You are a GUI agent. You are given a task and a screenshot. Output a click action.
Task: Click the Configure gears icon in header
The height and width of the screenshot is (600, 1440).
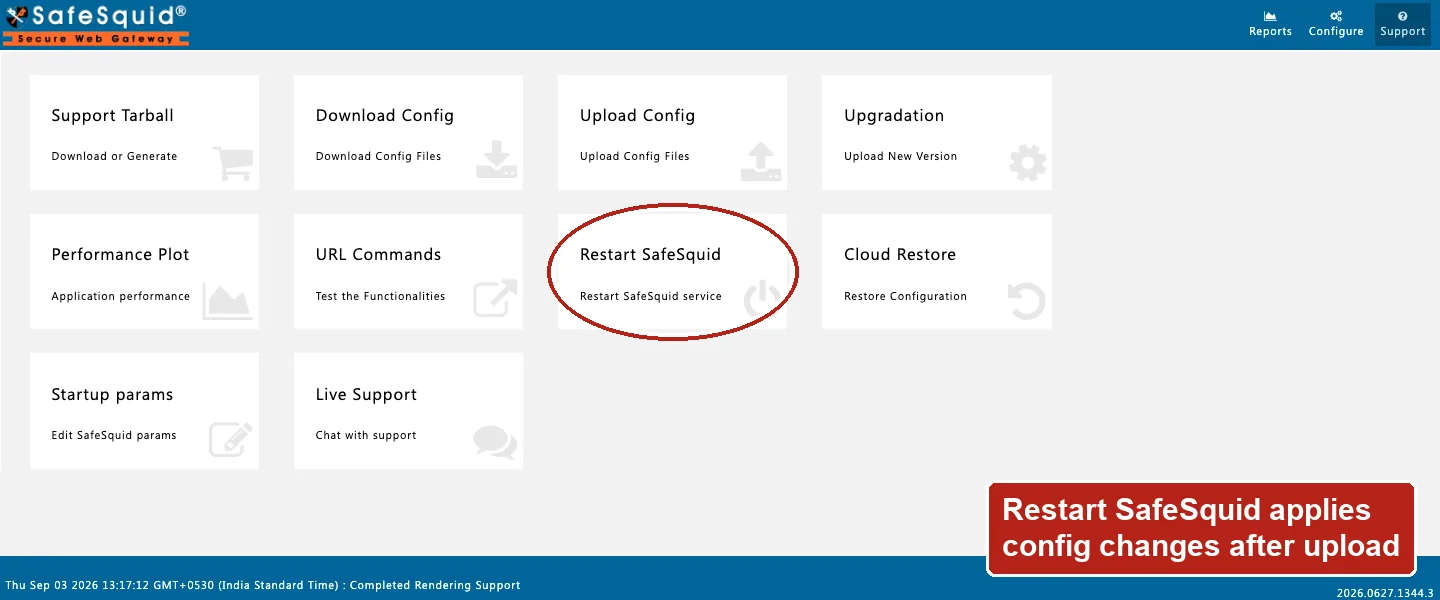1336,16
